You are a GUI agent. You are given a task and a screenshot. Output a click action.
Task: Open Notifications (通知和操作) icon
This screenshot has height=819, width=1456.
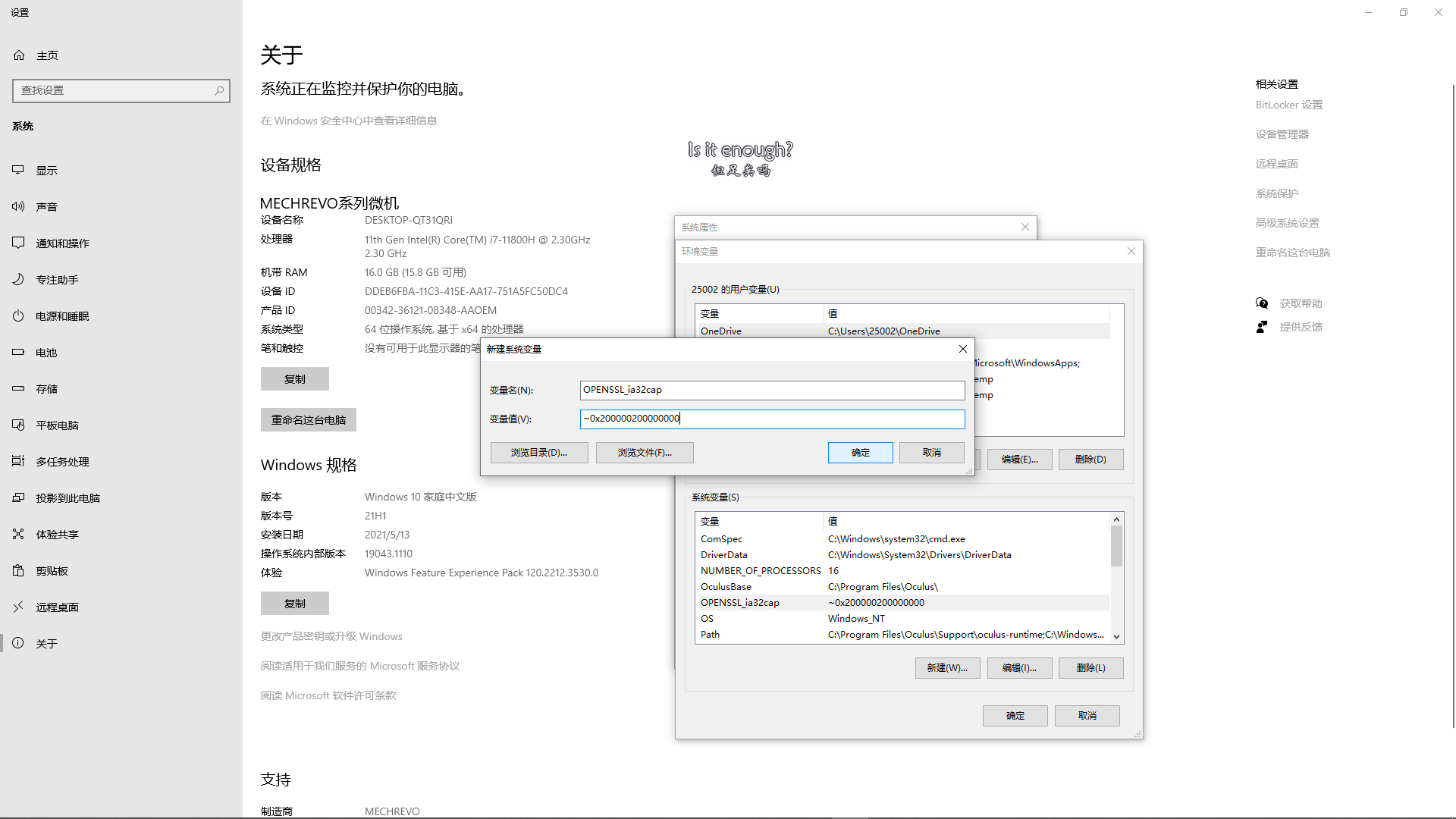(x=18, y=243)
